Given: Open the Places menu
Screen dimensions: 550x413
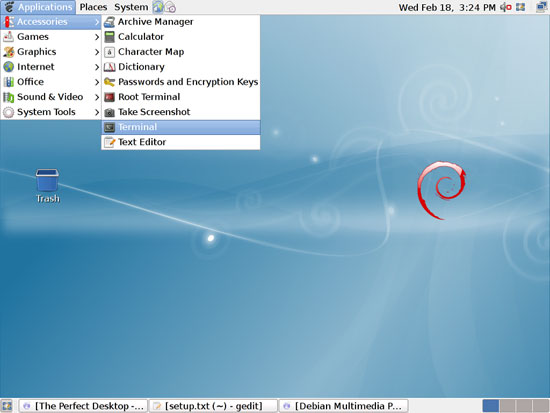Looking at the screenshot, I should point(93,7).
